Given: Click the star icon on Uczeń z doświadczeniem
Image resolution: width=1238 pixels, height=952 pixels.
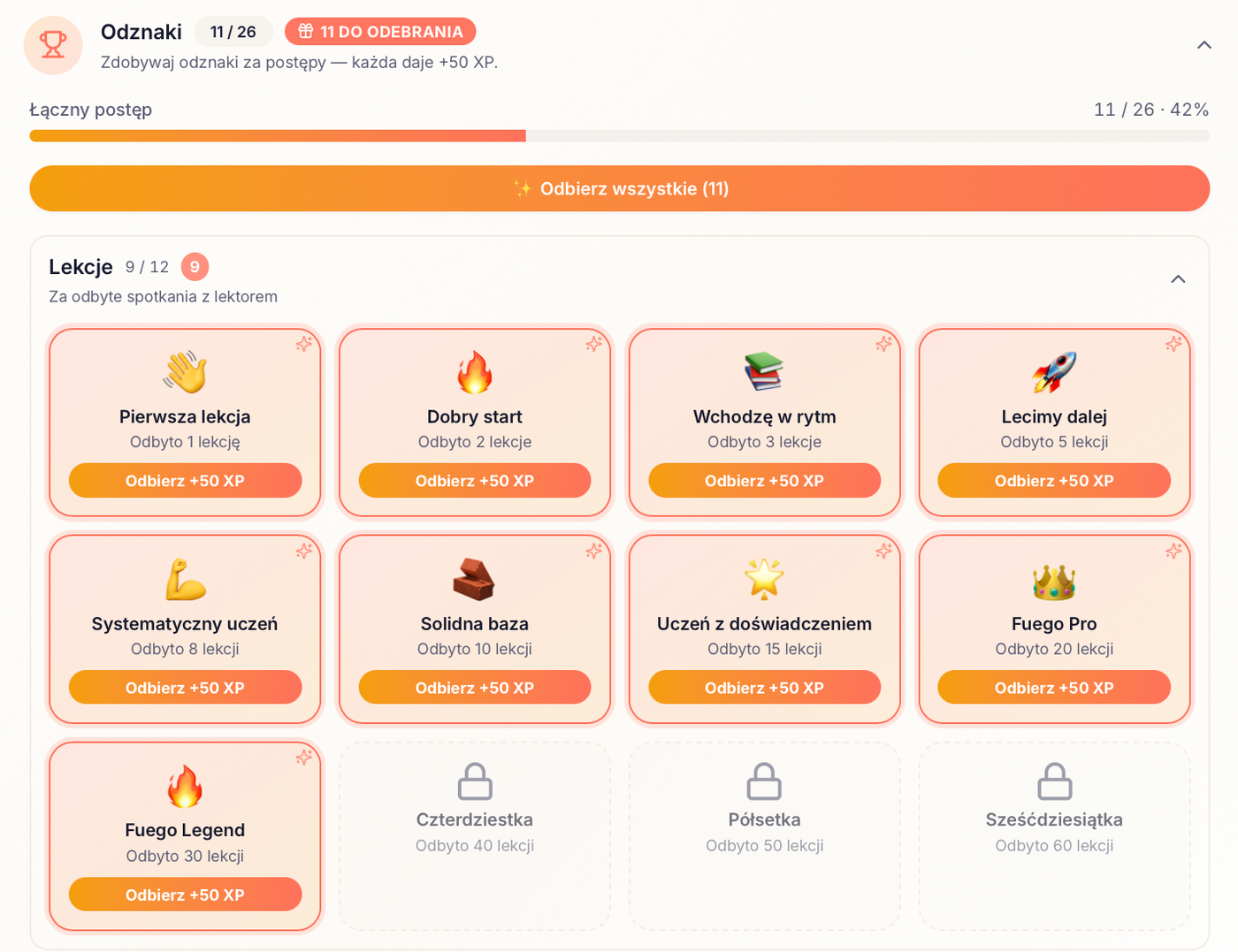Looking at the screenshot, I should pos(764,579).
